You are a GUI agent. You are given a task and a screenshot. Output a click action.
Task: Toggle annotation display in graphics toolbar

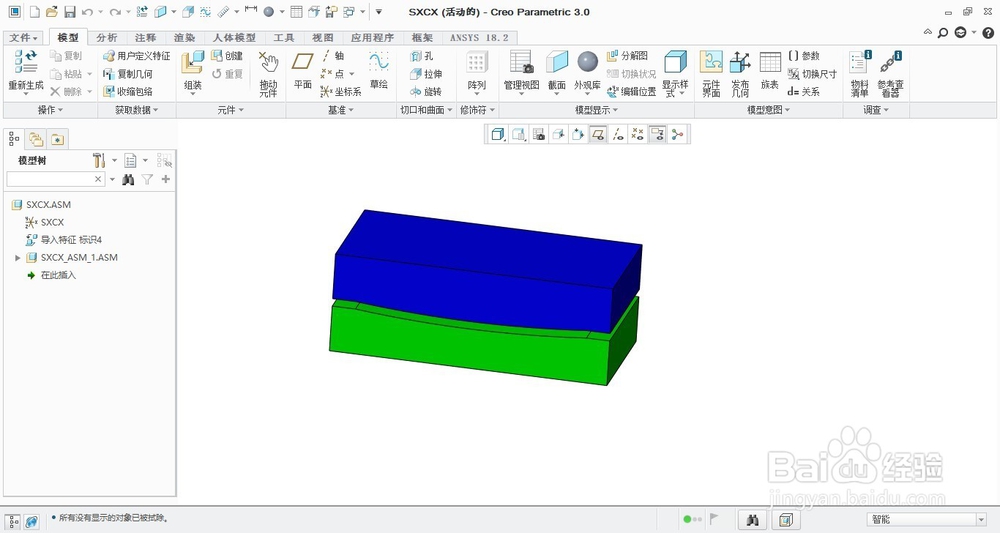point(657,134)
